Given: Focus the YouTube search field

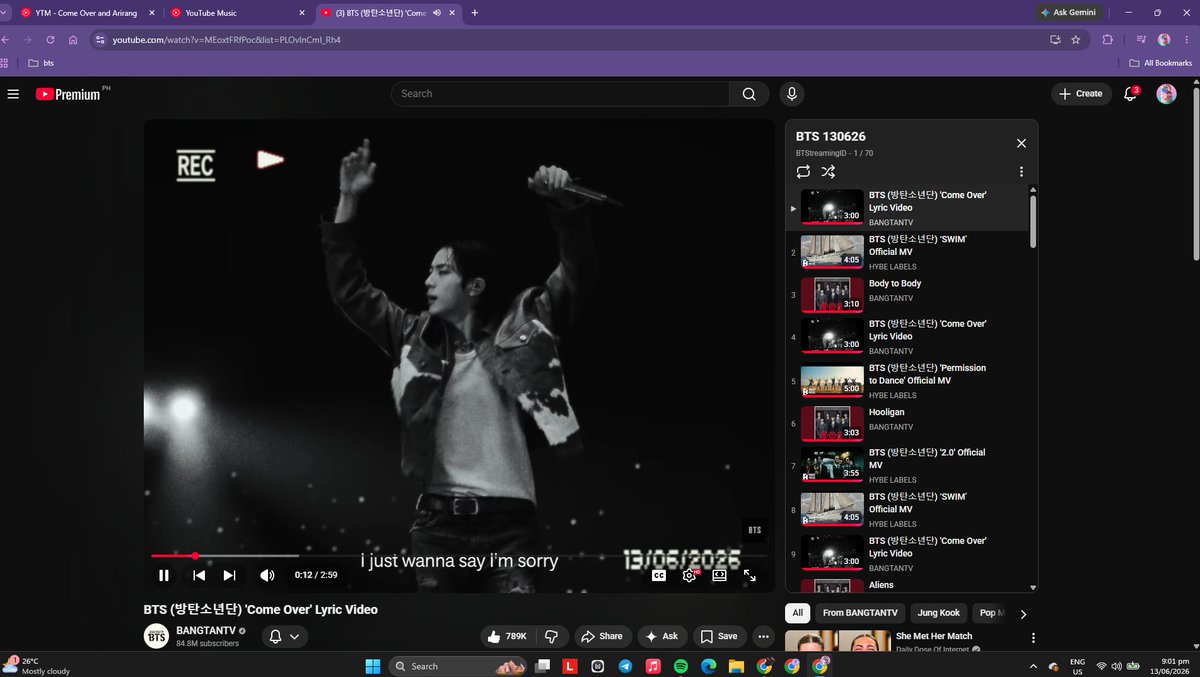Looking at the screenshot, I should pyautogui.click(x=560, y=94).
